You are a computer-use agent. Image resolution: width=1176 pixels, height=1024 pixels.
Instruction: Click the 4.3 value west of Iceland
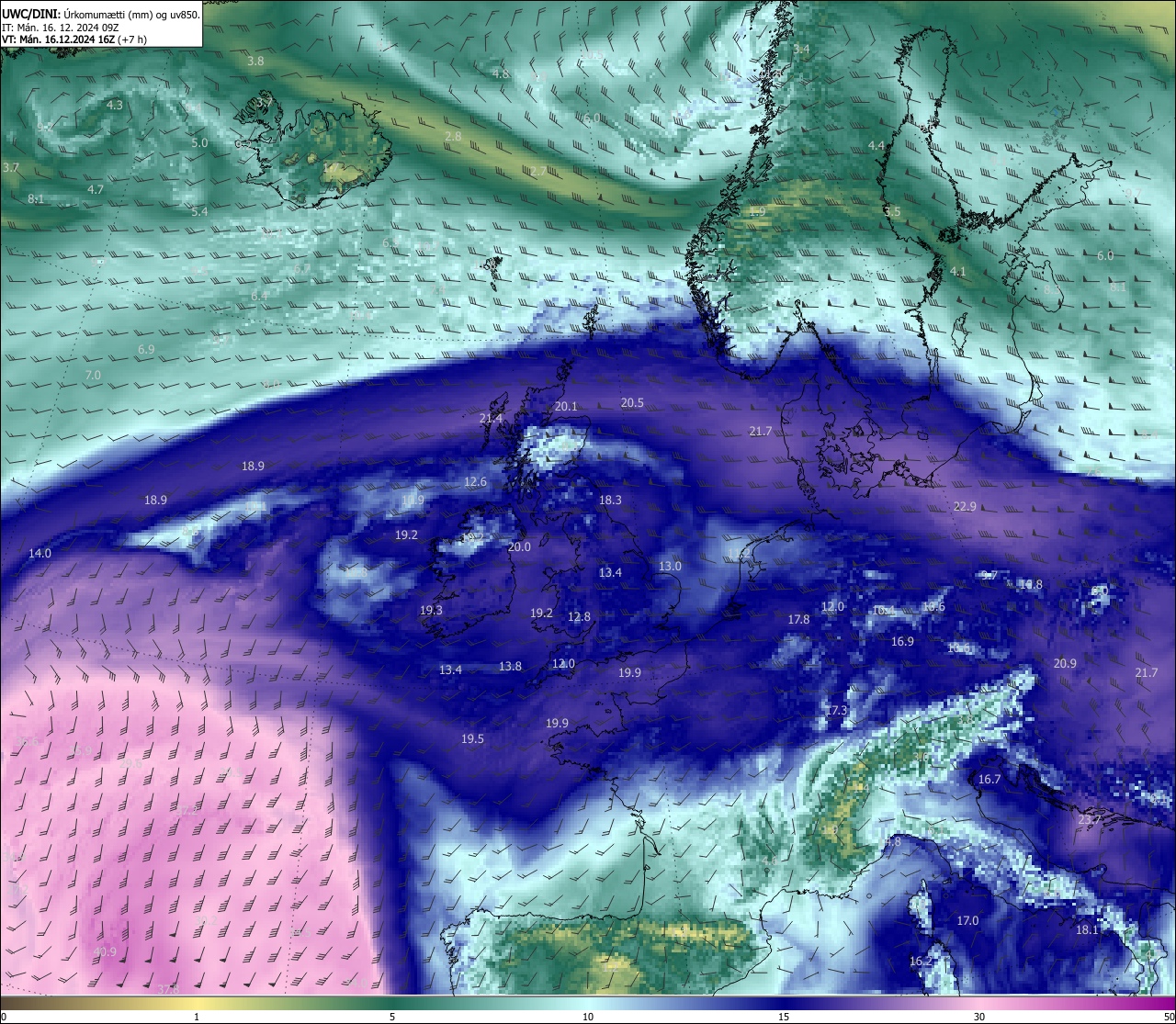click(x=115, y=106)
